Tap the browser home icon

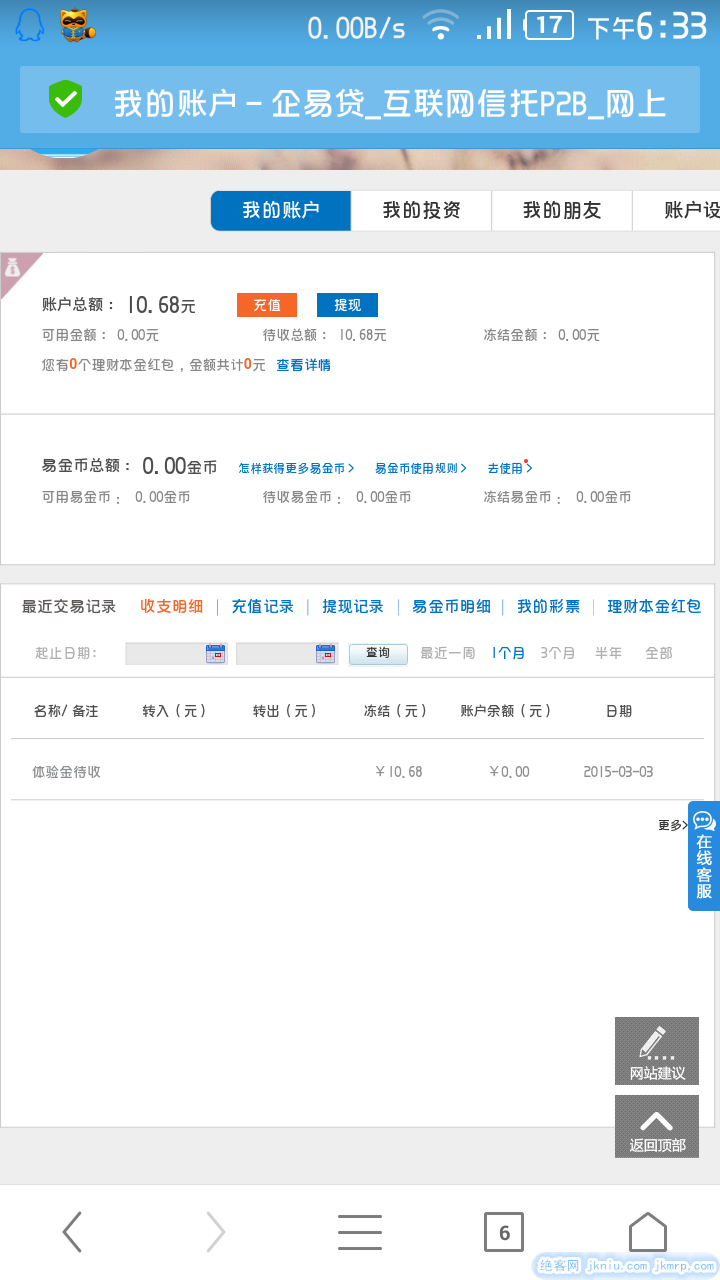click(647, 1232)
